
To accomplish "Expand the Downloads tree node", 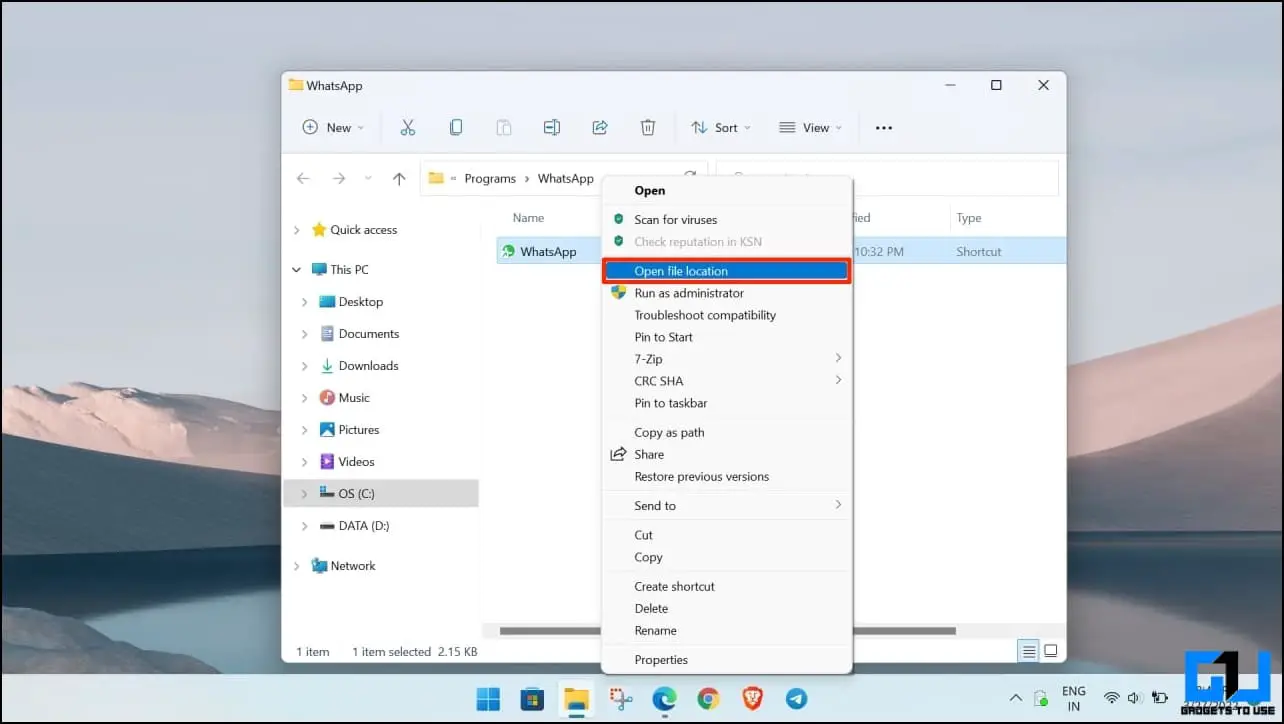I will (305, 366).
